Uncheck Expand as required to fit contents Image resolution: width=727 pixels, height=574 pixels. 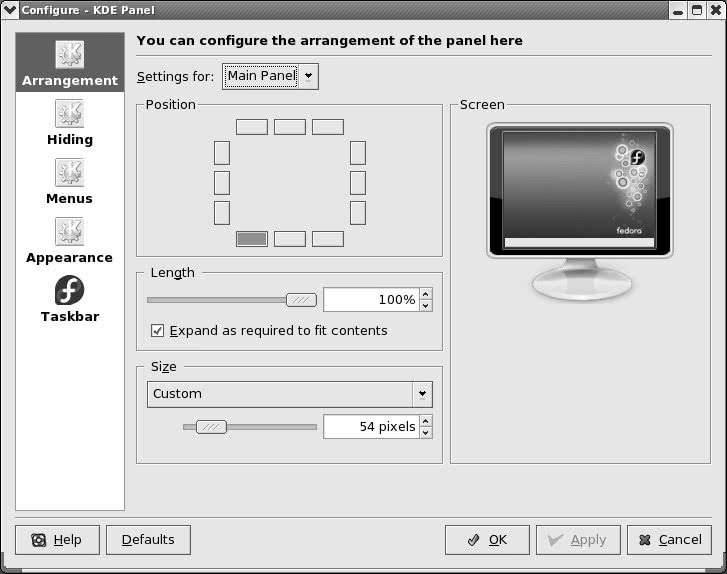pos(157,331)
